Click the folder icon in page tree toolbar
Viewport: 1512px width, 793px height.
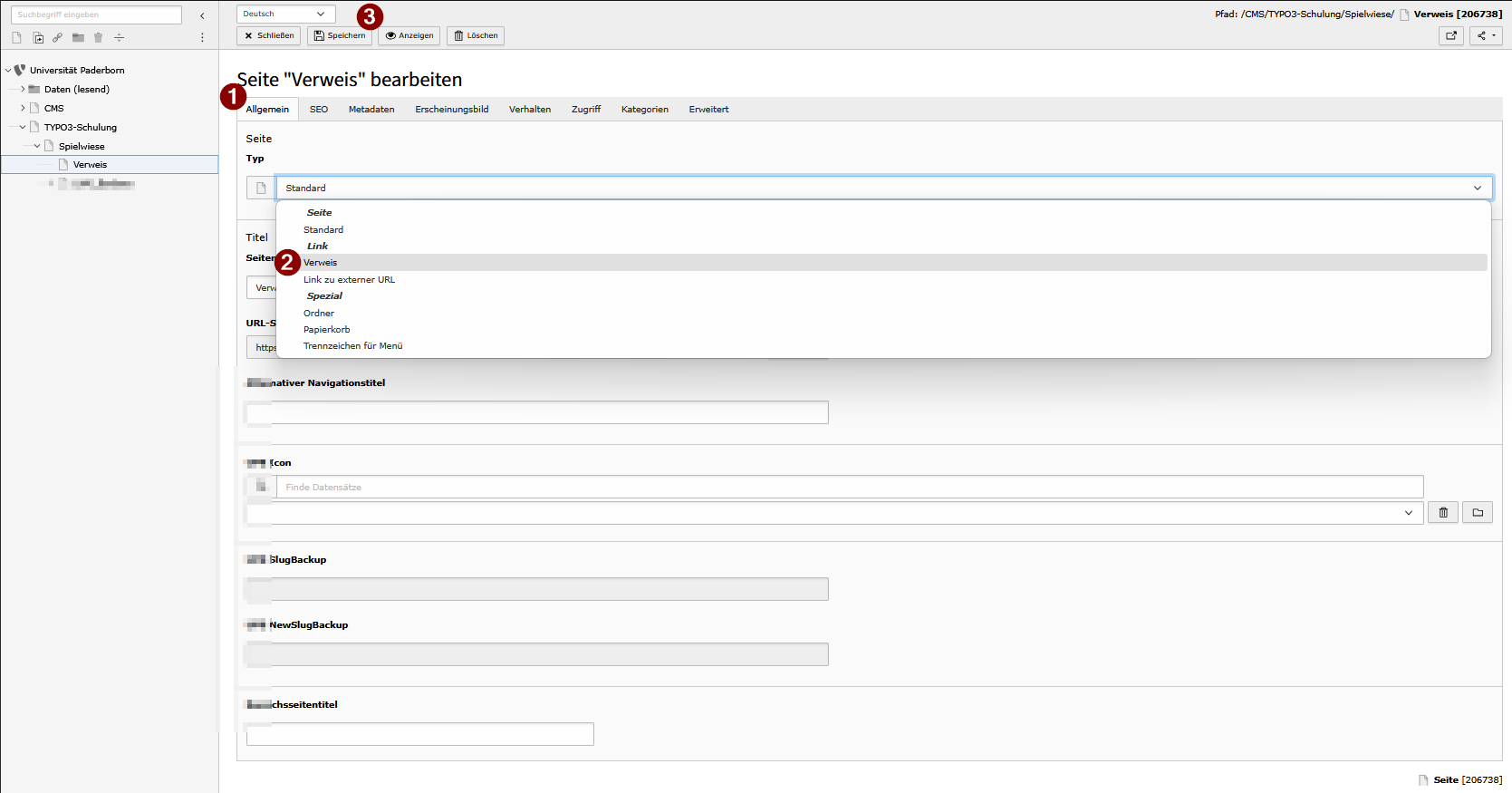78,37
